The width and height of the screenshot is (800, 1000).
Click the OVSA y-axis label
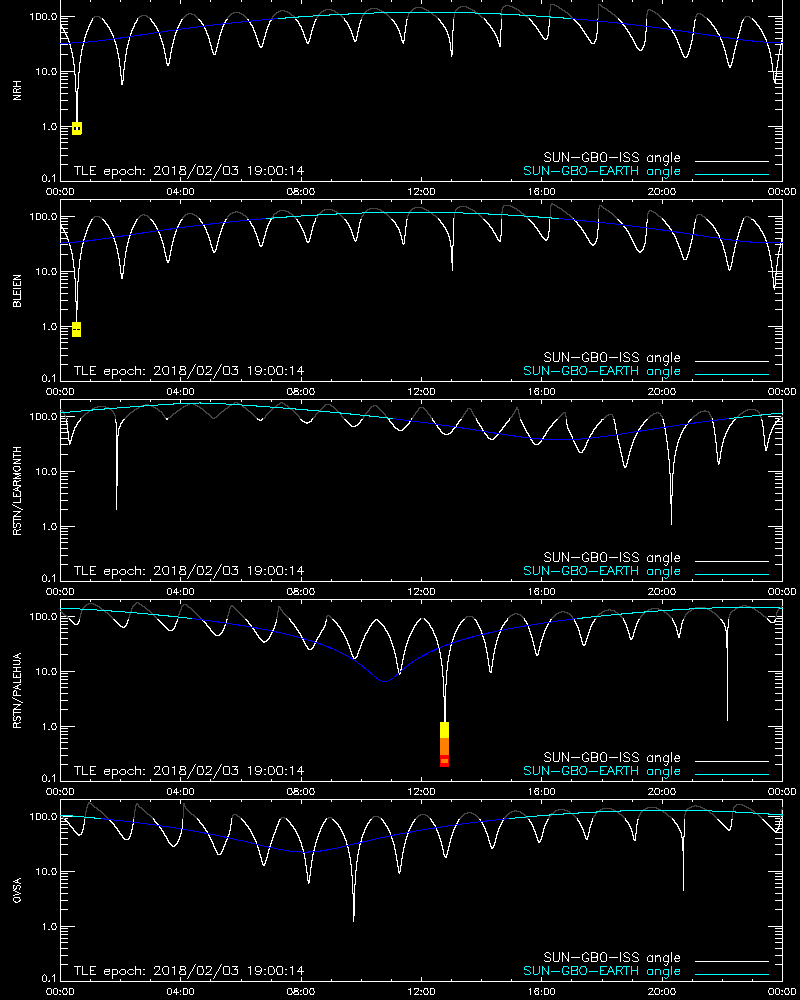[x=17, y=890]
